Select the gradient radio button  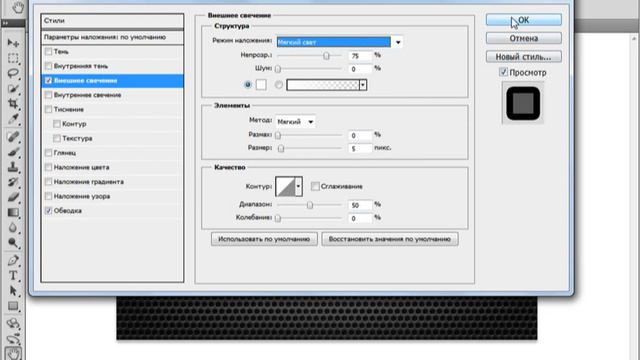pyautogui.click(x=279, y=85)
